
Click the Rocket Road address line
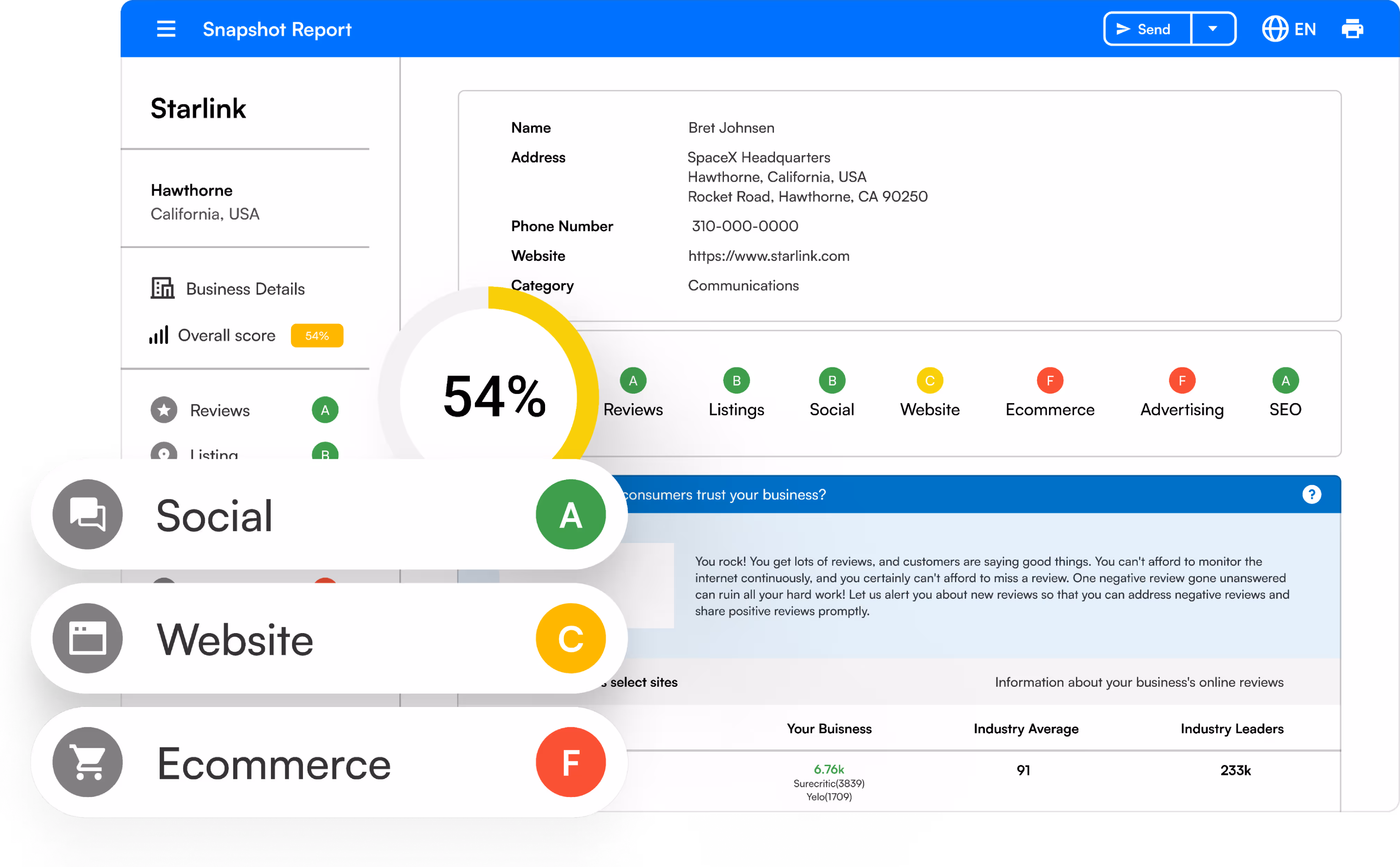tap(808, 197)
